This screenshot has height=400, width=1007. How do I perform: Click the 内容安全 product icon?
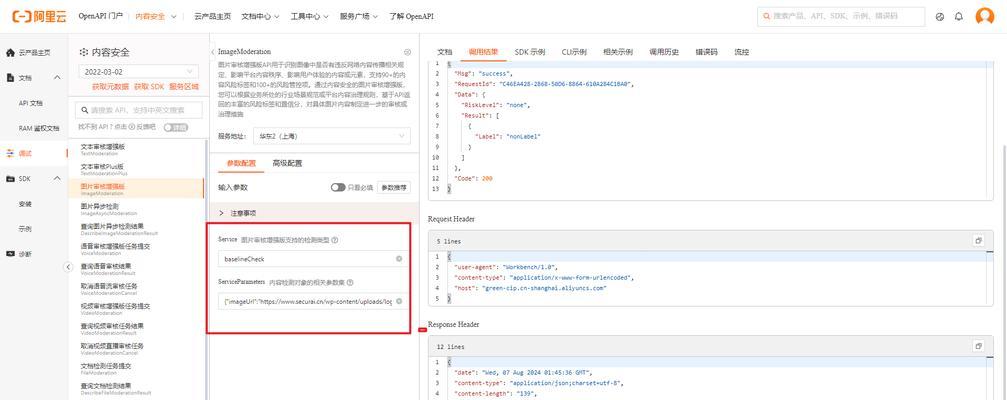[83, 53]
